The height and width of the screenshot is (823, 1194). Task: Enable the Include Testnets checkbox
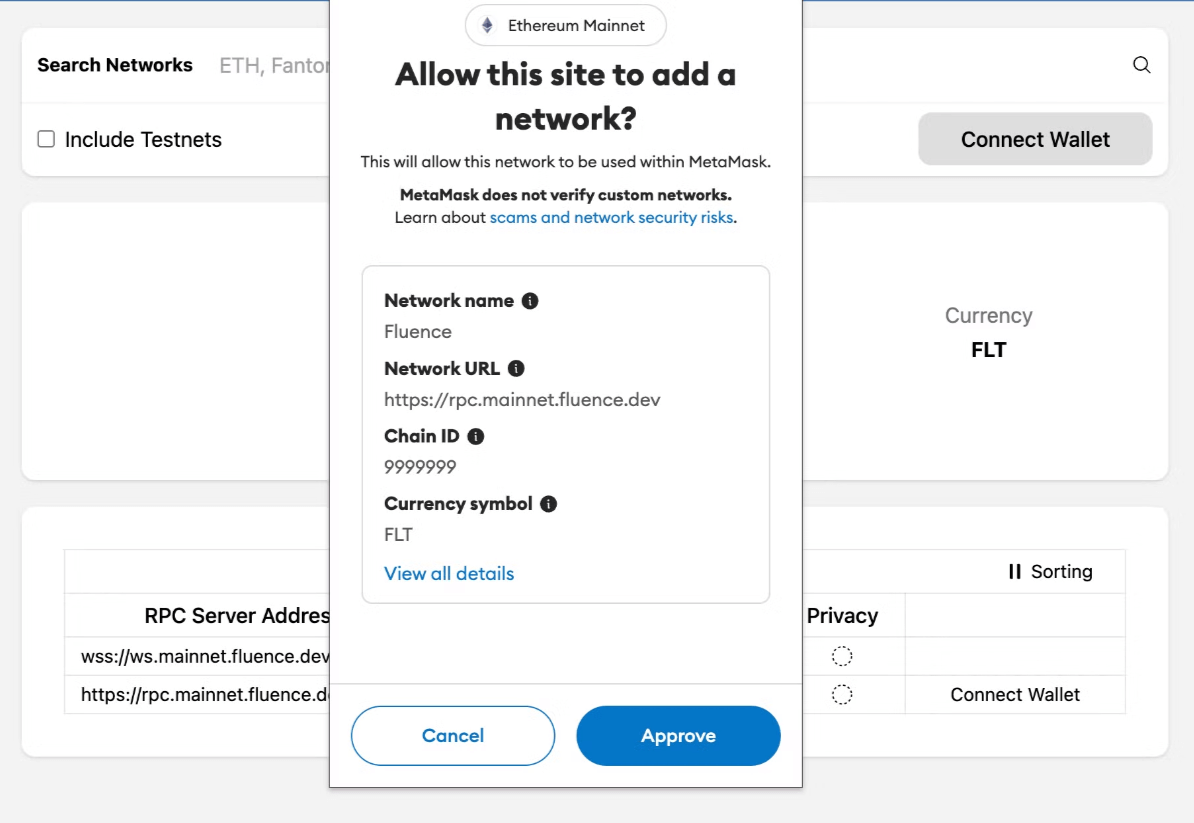(x=45, y=140)
